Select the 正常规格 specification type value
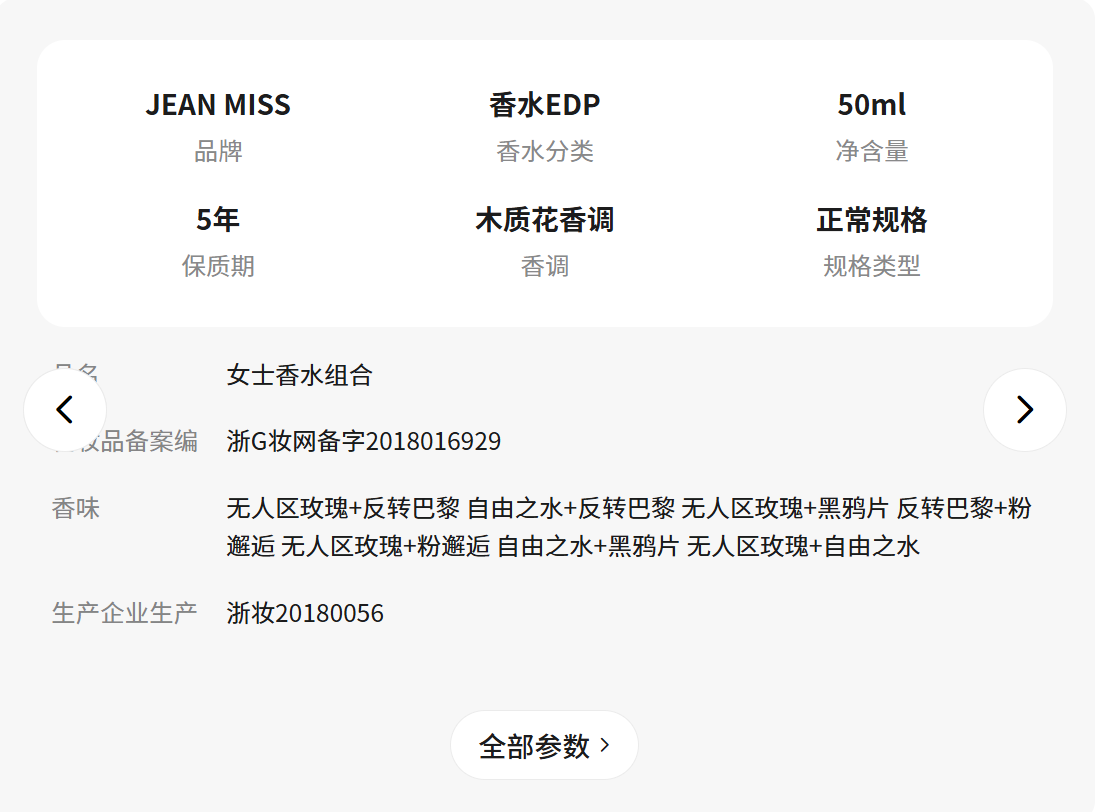Viewport: 1118px width, 812px height. point(872,220)
